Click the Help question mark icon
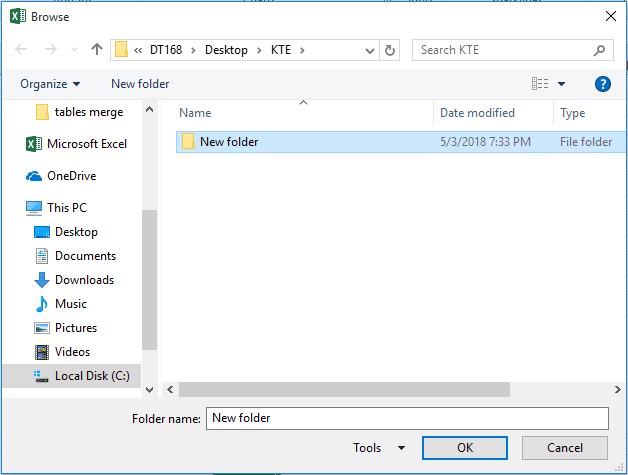This screenshot has width=628, height=475. pyautogui.click(x=602, y=84)
